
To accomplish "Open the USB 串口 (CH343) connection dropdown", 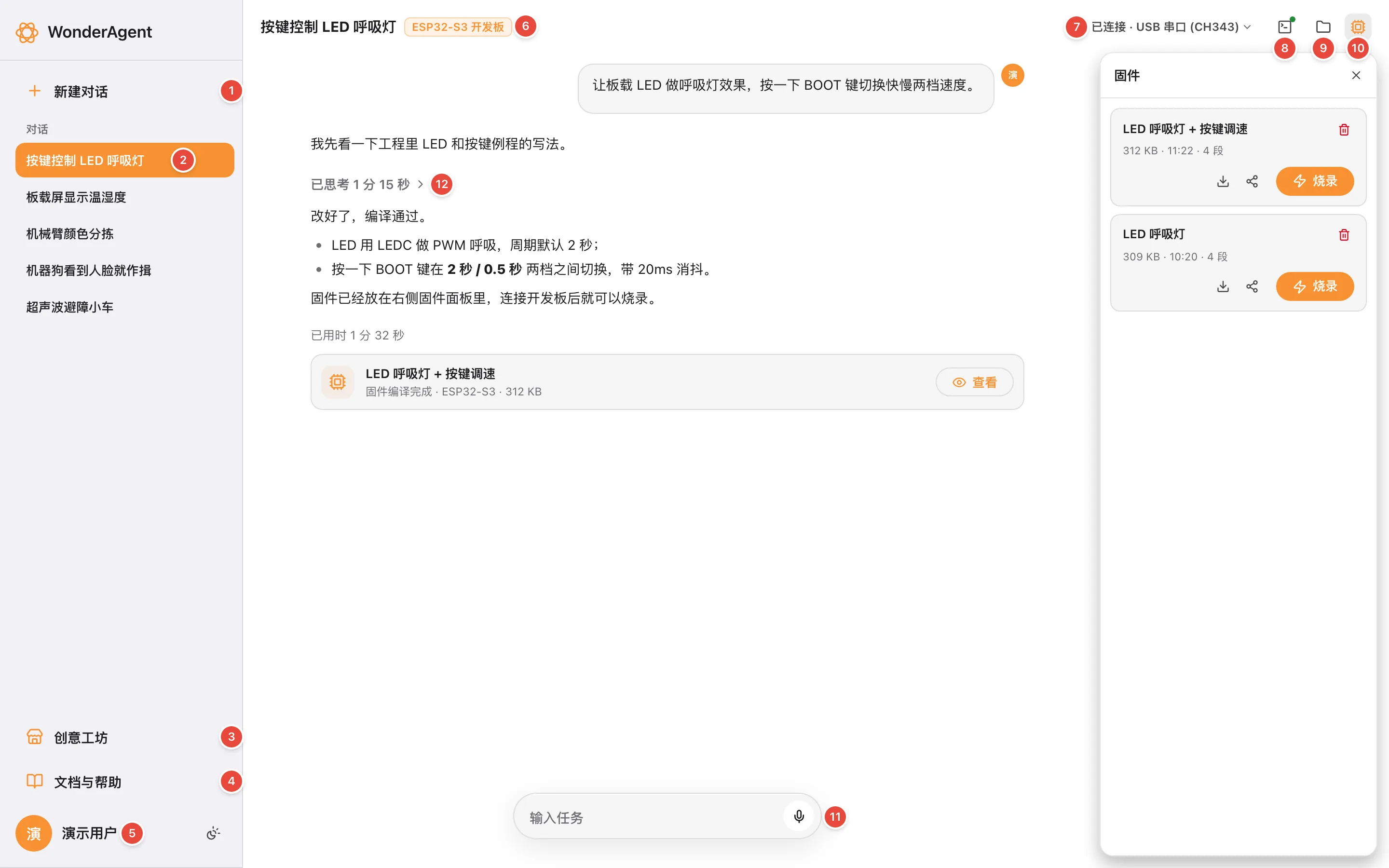I will pyautogui.click(x=1171, y=27).
